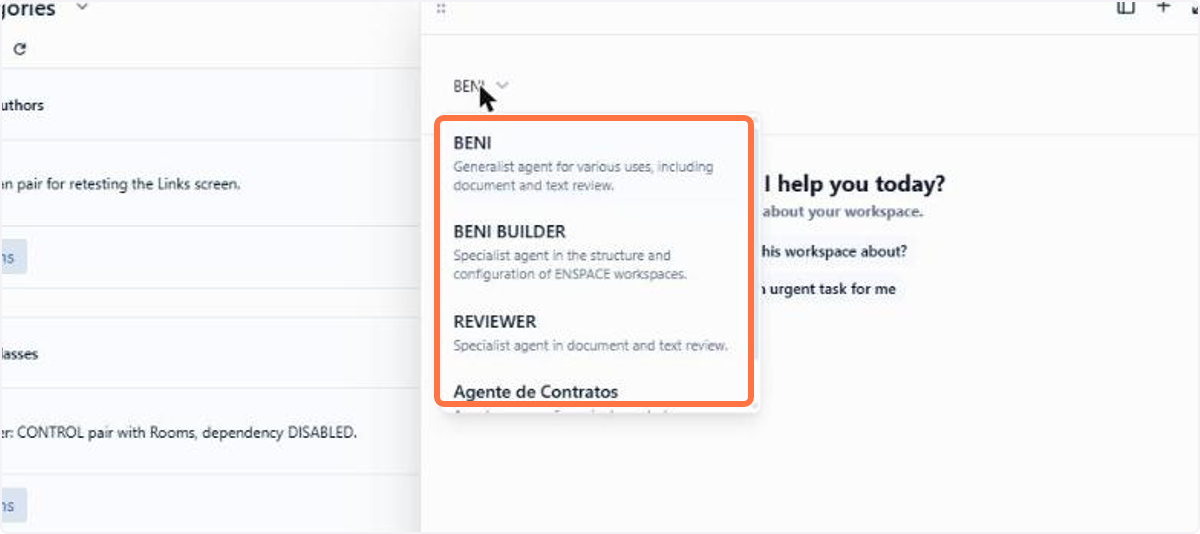This screenshot has height=534, width=1200.
Task: Click the 'workspace about?' suggestion
Action: point(834,252)
